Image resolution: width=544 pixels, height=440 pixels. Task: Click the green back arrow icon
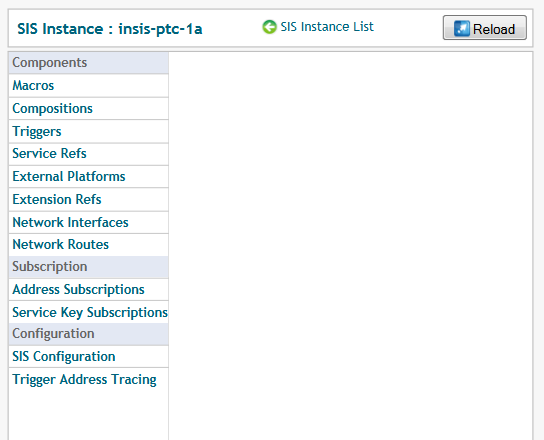tap(269, 27)
